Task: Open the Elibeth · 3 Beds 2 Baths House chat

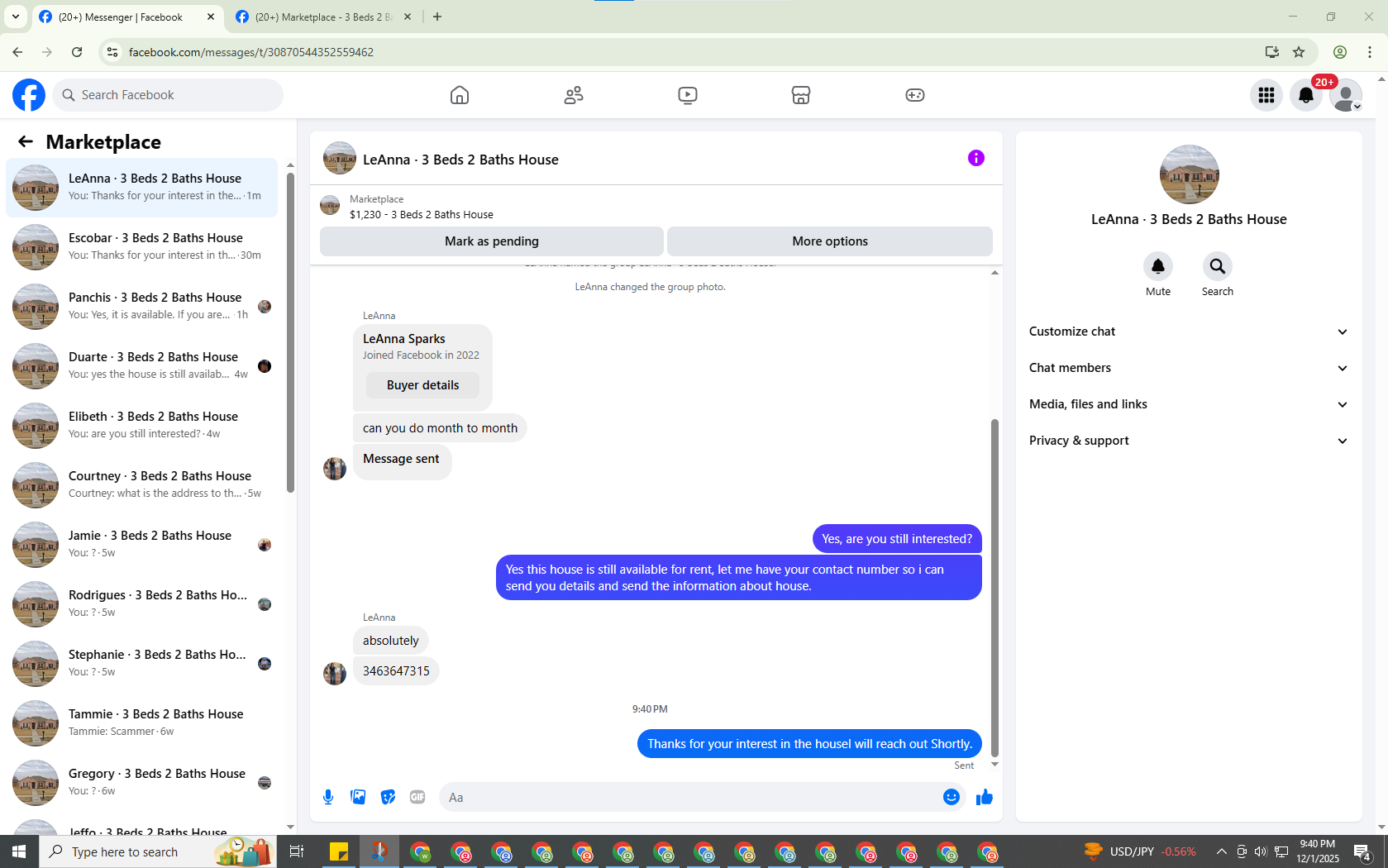Action: pyautogui.click(x=142, y=425)
